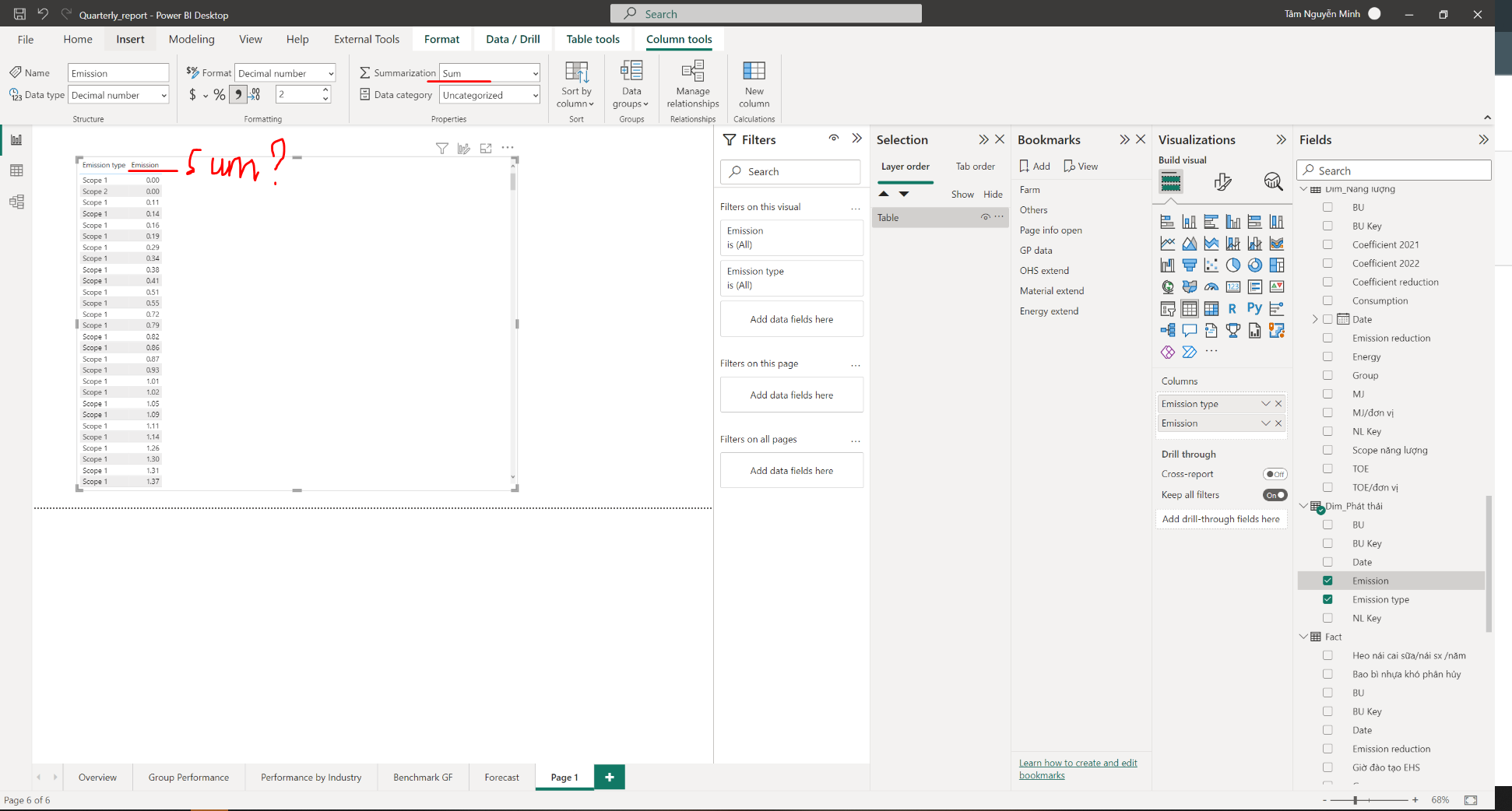Toggle Cross-report drill through switch
Image resolution: width=1512 pixels, height=811 pixels.
point(1275,474)
